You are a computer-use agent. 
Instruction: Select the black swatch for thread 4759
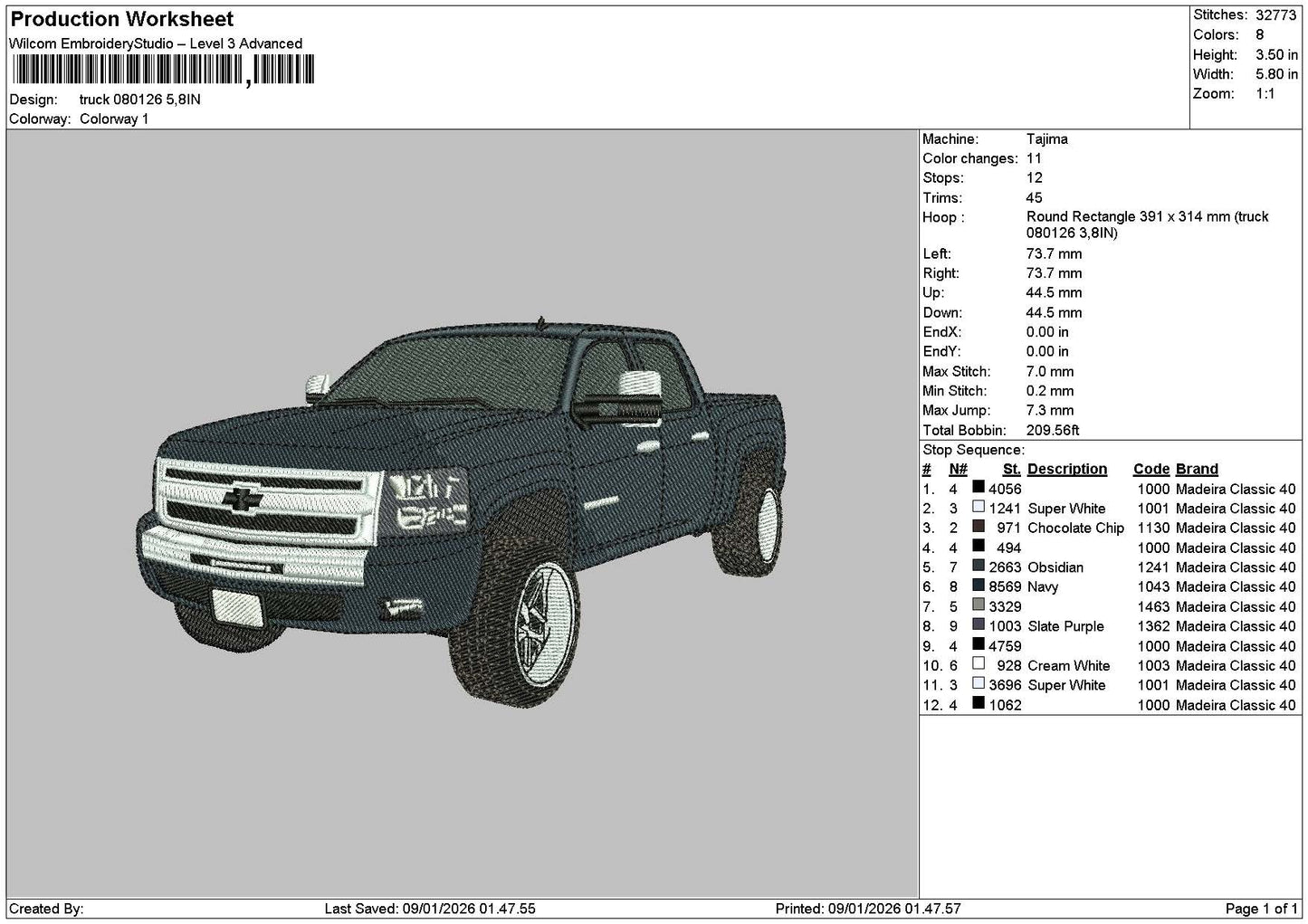tap(979, 644)
